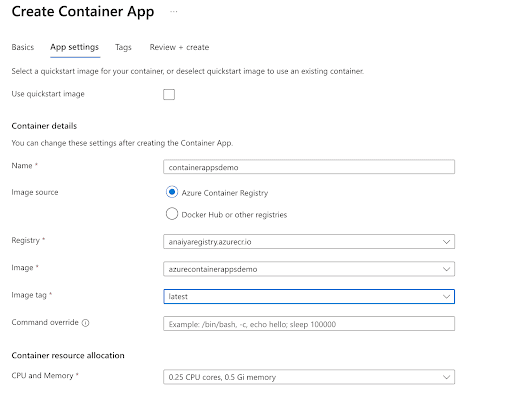Click the Command override label text
The image size is (512, 405).
[x=45, y=322]
